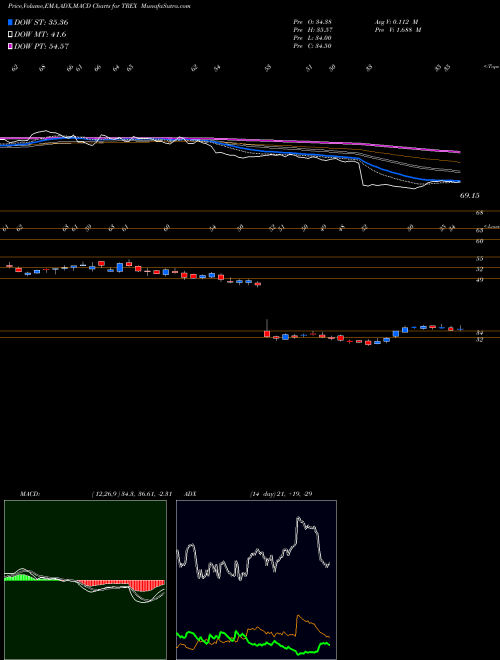The width and height of the screenshot is (500, 660).
Task: Click the 'Pre C: 34.30' close value
Action: [x=312, y=46]
